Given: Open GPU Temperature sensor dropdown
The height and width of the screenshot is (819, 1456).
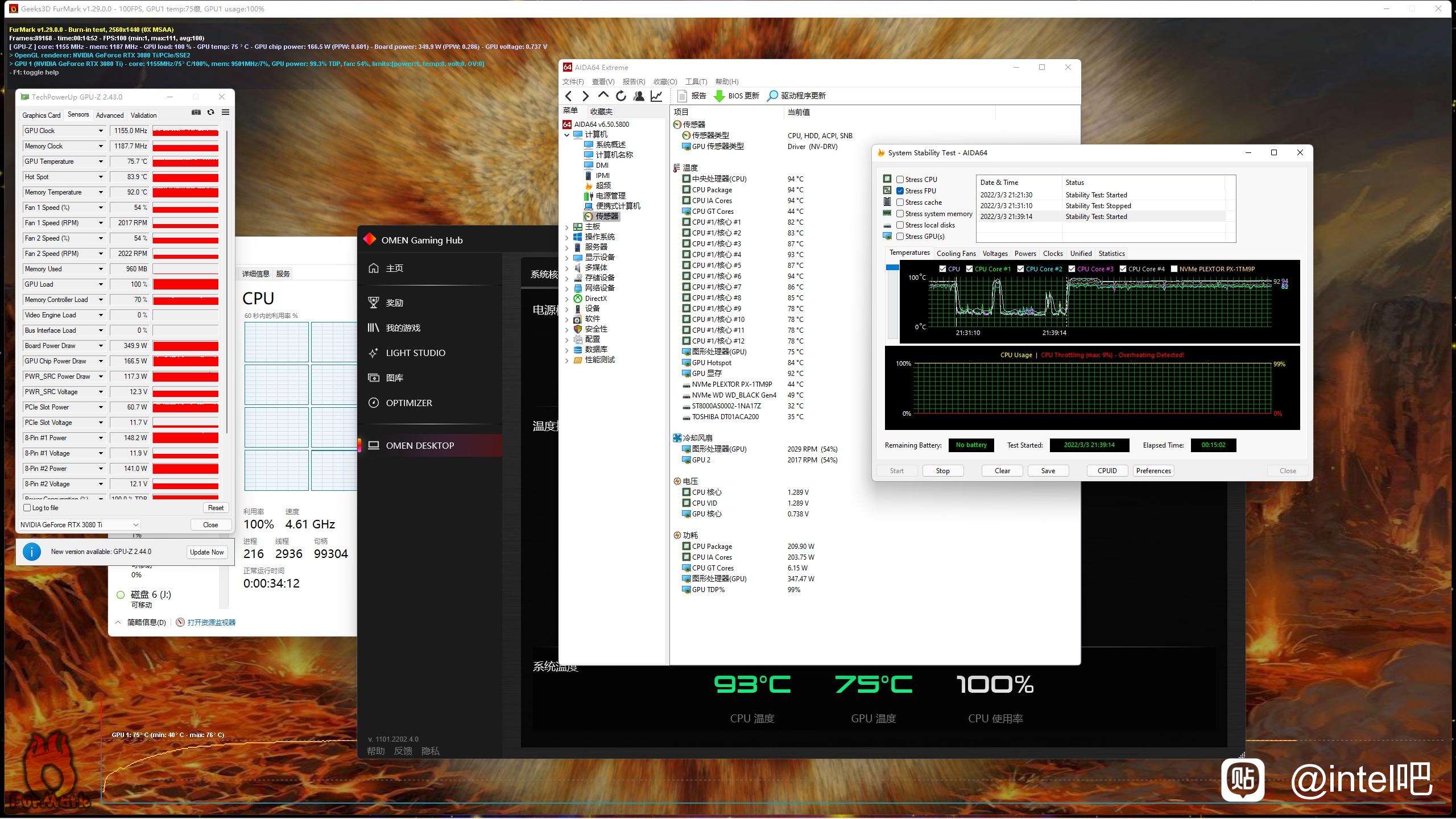Looking at the screenshot, I should 101,162.
